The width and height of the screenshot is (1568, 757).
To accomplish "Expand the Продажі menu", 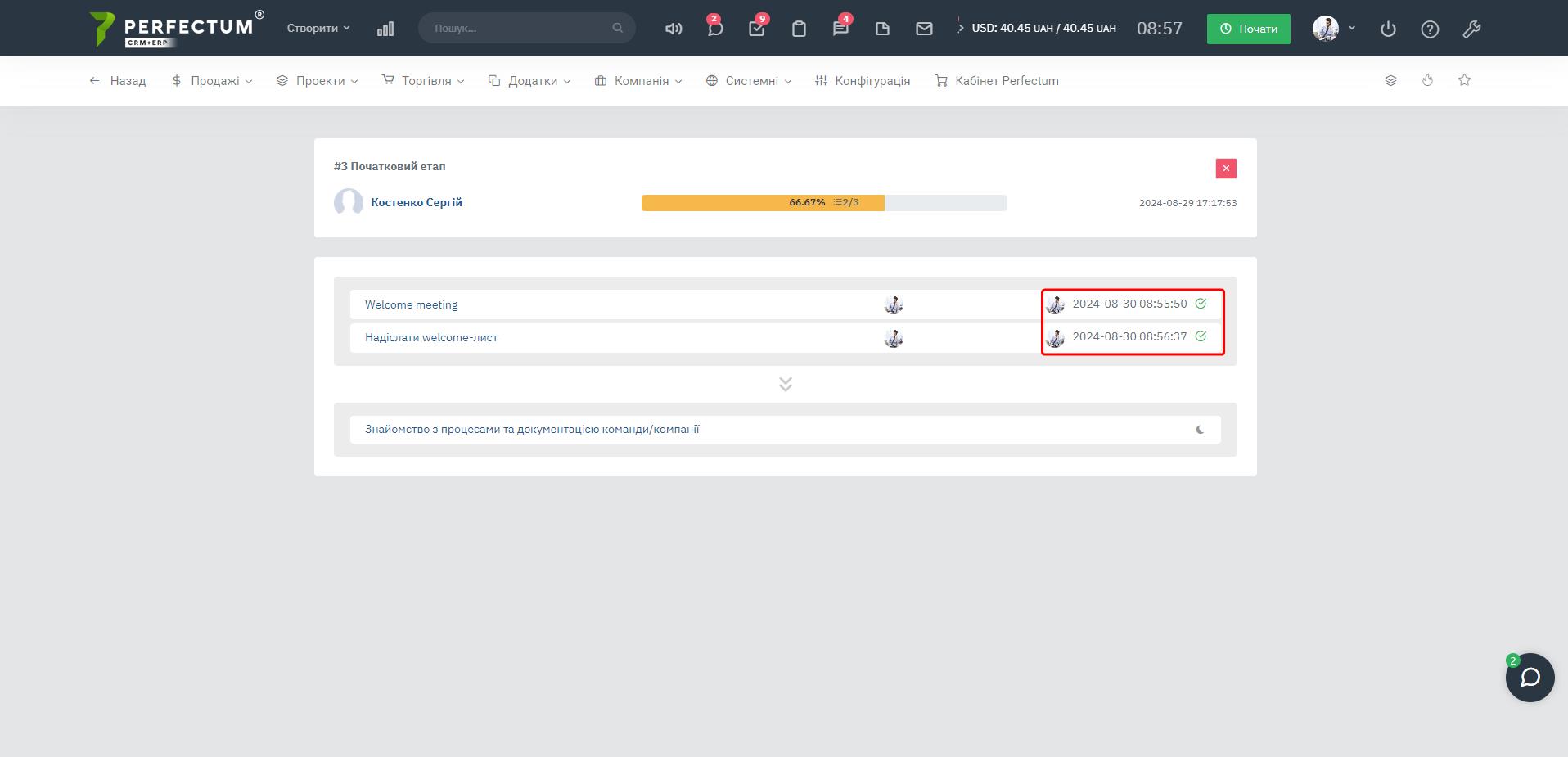I will [x=212, y=81].
